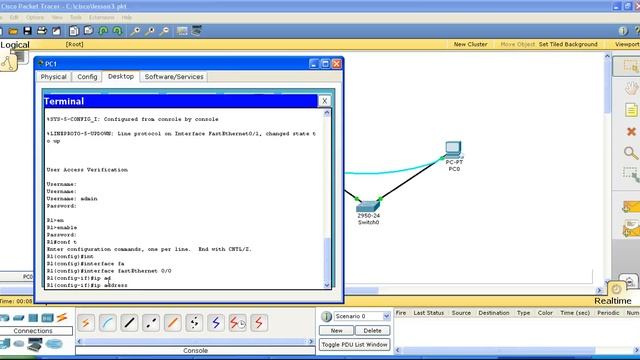The image size is (640, 360).
Task: Choose the light-blue Console cable
Action: click(107, 323)
